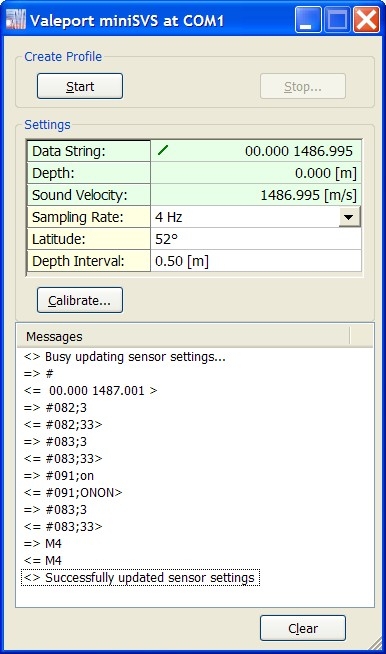The height and width of the screenshot is (654, 386).
Task: Select the '<= #091;ONON>' message line
Action: 73,493
